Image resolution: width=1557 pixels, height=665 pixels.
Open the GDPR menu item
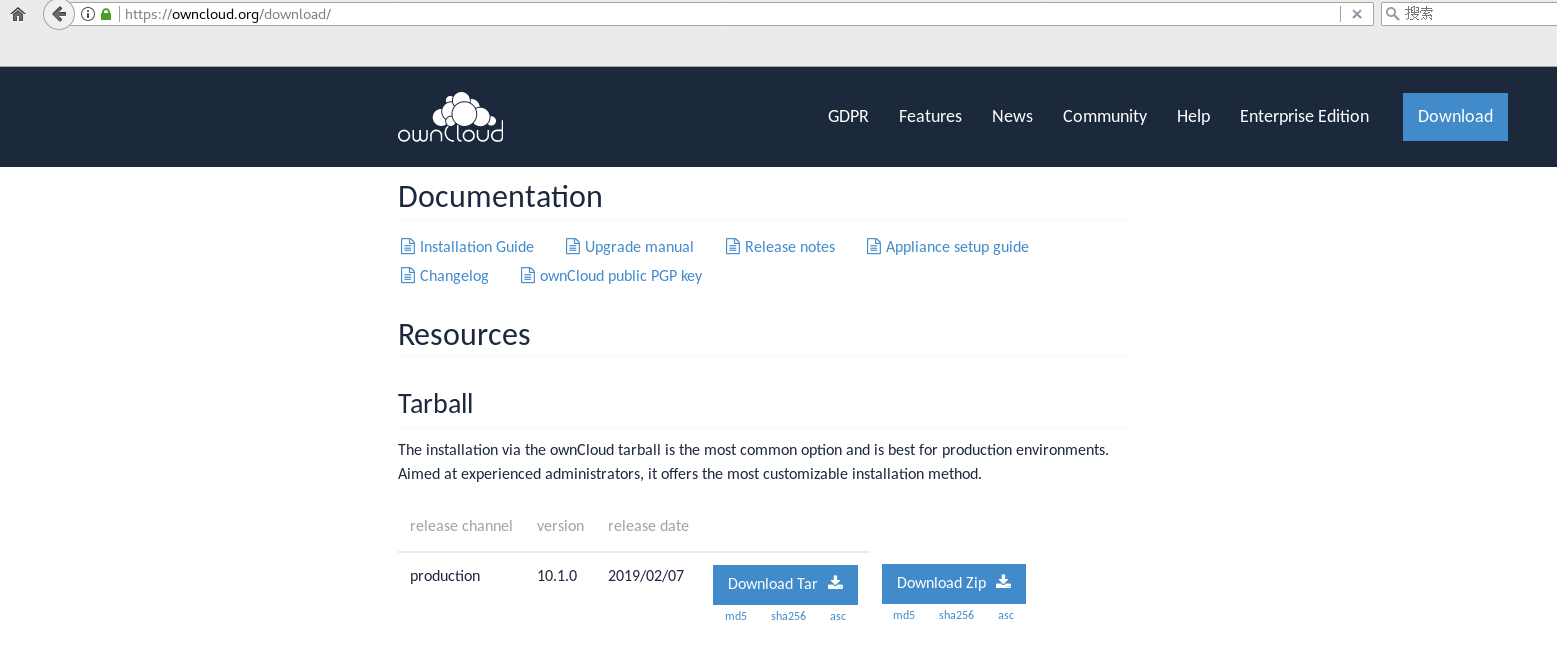point(848,116)
